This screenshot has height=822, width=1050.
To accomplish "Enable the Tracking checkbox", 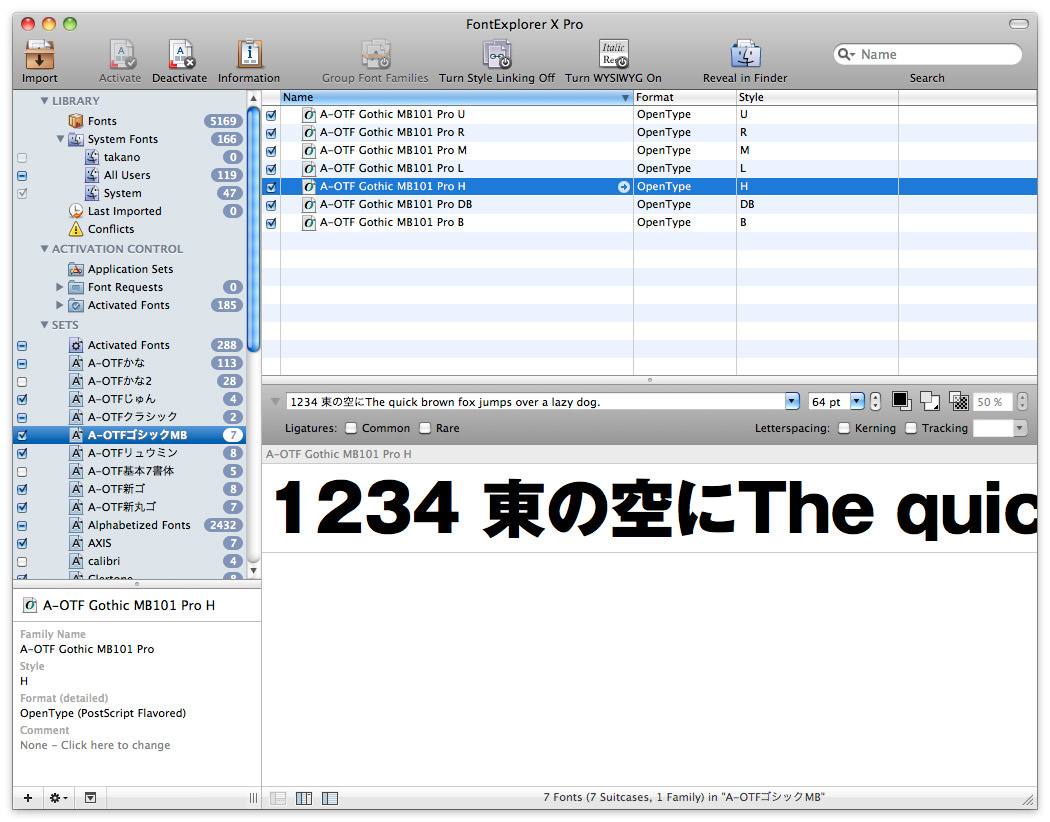I will pyautogui.click(x=911, y=428).
